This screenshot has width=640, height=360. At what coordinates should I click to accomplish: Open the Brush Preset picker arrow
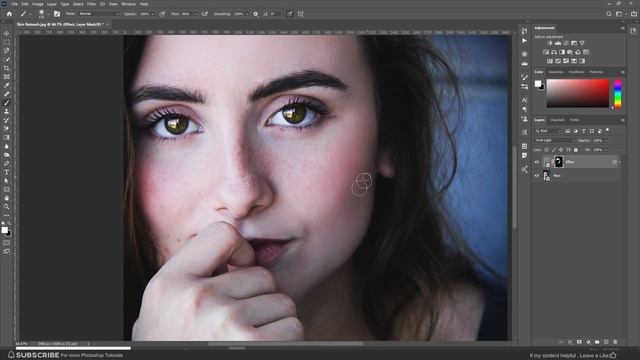tap(48, 14)
